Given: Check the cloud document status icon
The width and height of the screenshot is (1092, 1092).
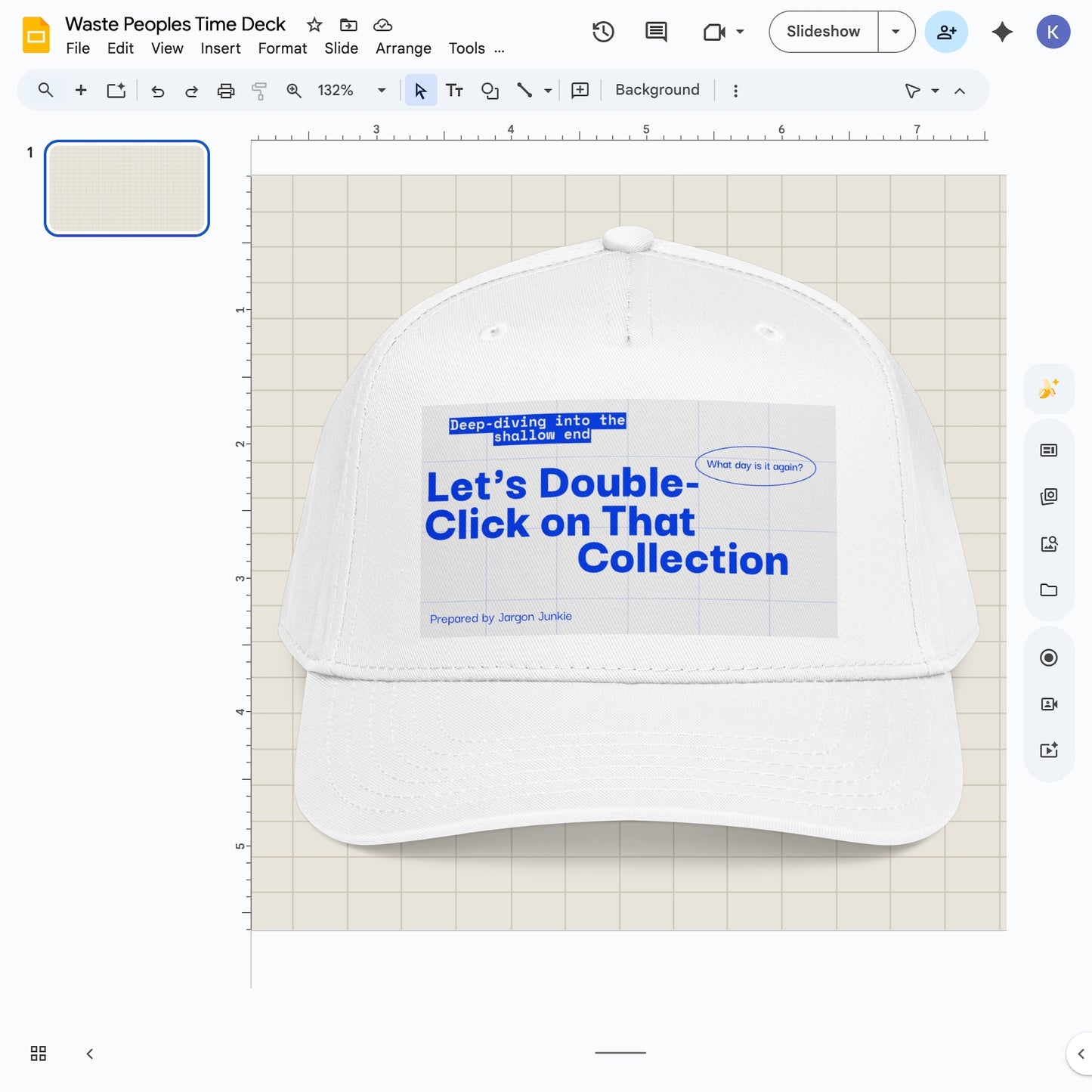Looking at the screenshot, I should [x=383, y=25].
